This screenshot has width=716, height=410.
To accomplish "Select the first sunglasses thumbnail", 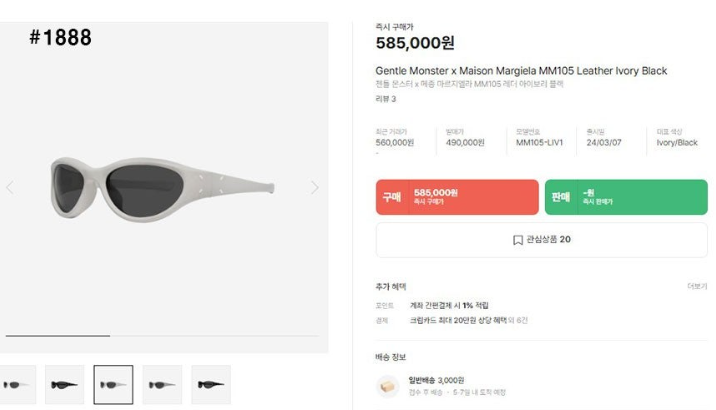I will tap(17, 384).
